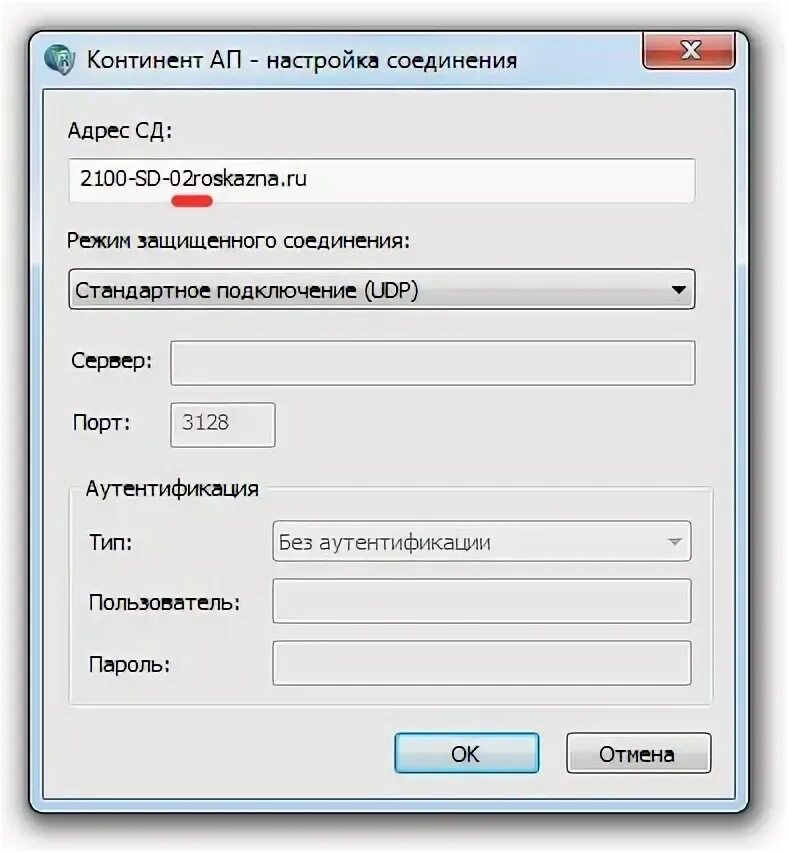Screen dimensions: 788x852
Task: Click the red underline mark beneath the address
Action: pos(192,201)
